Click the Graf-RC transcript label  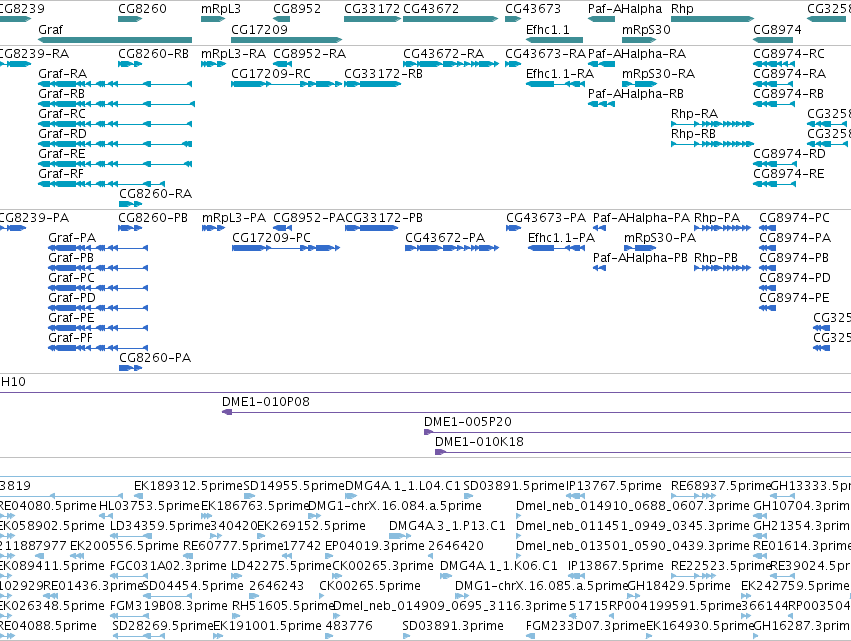(x=62, y=114)
